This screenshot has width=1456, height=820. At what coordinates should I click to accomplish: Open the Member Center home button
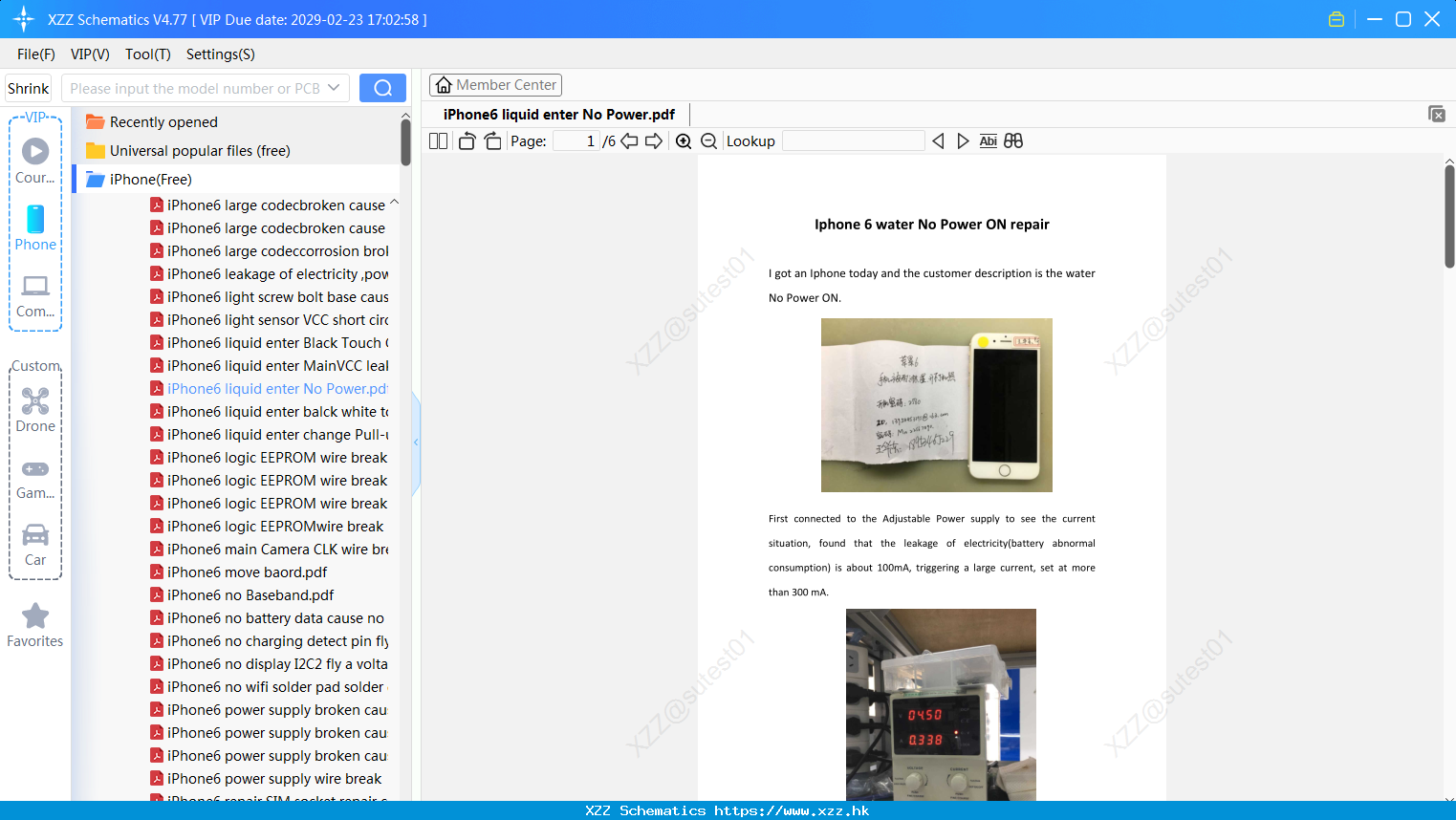[495, 85]
